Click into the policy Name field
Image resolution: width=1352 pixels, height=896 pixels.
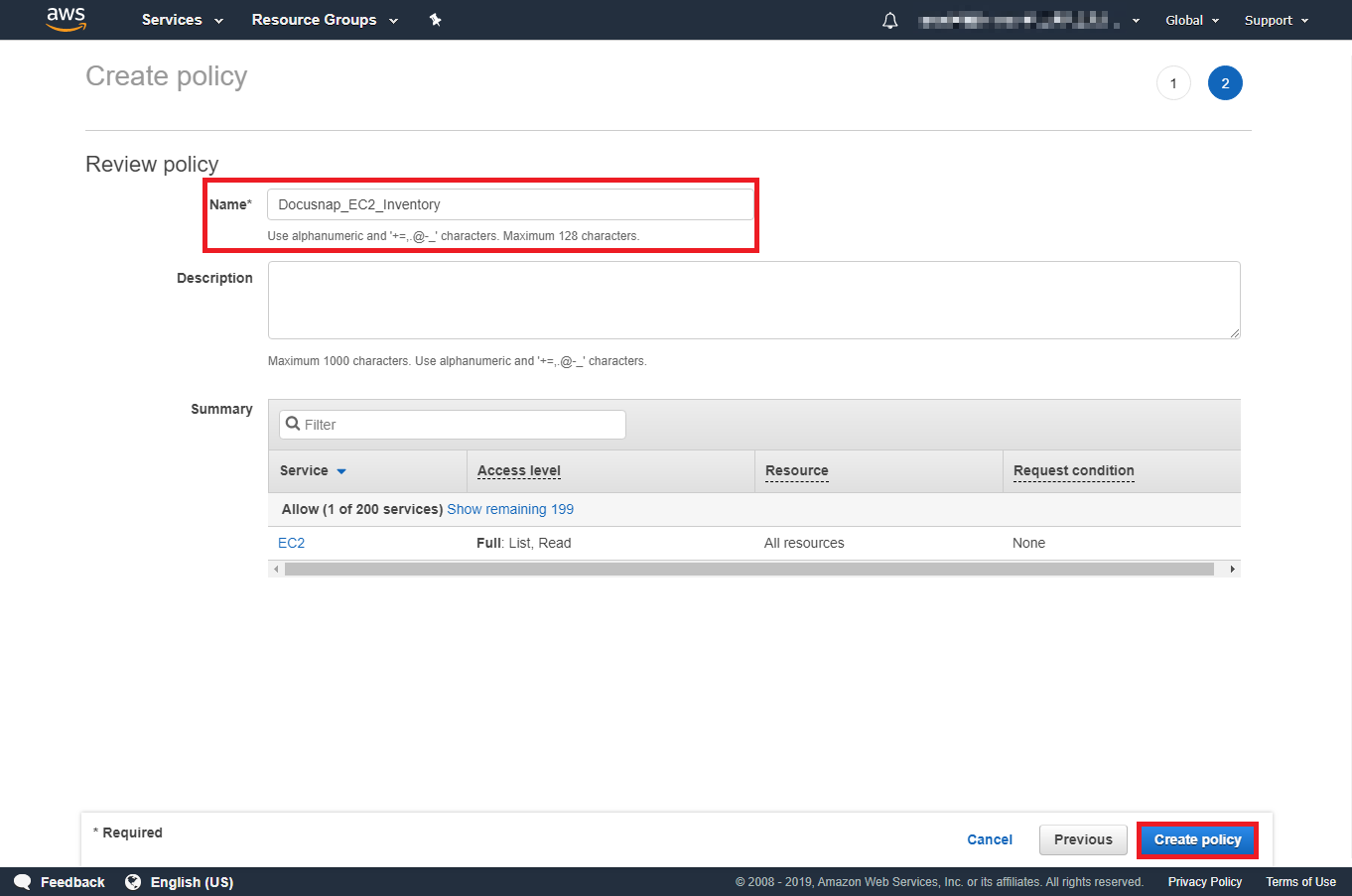[x=510, y=204]
